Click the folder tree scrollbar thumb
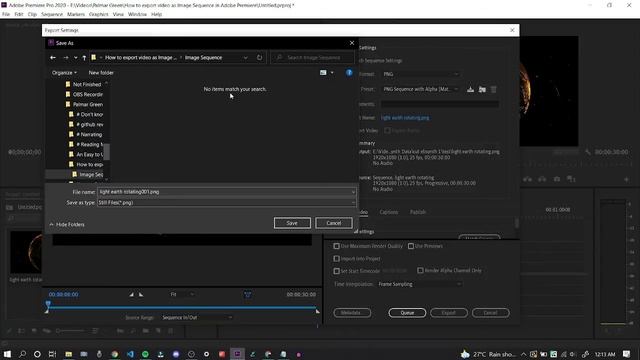Screen dimensions: 640x360 (107, 152)
